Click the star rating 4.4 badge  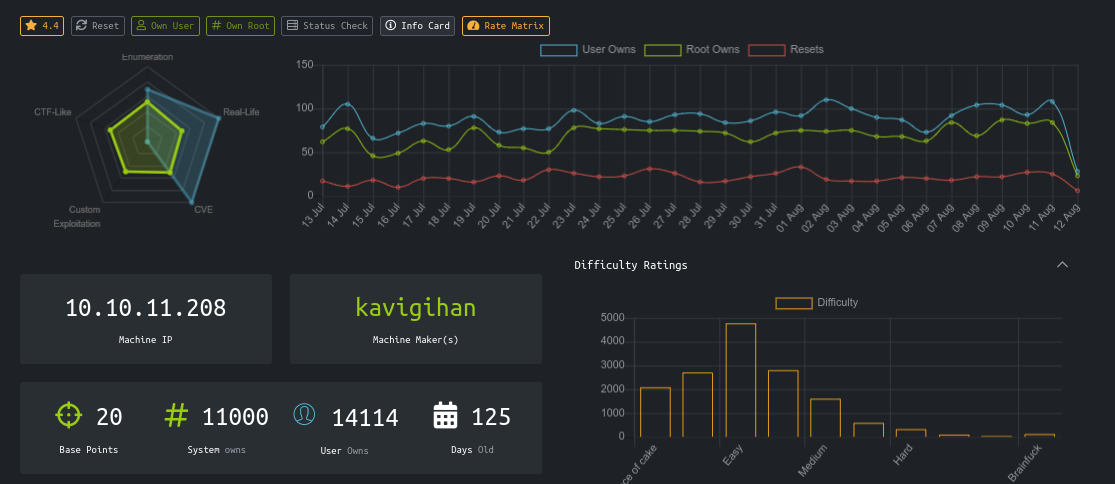point(42,25)
